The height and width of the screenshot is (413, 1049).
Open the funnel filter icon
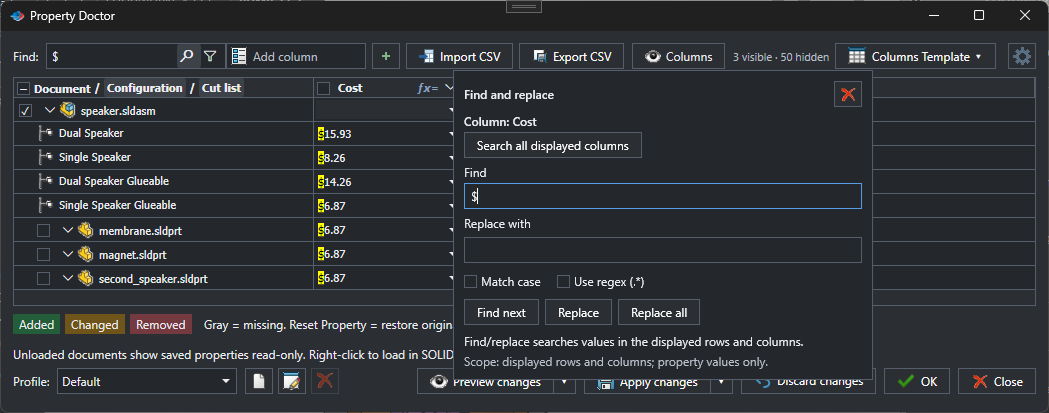pos(210,57)
